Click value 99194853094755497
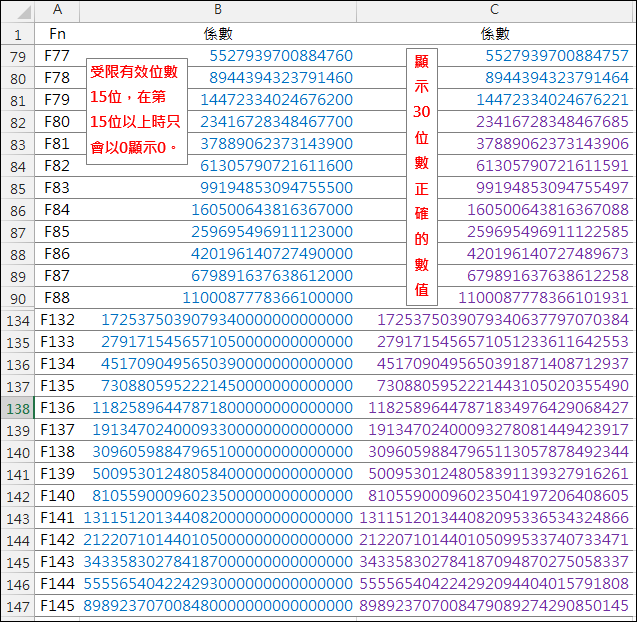637x622 pixels. pos(552,187)
